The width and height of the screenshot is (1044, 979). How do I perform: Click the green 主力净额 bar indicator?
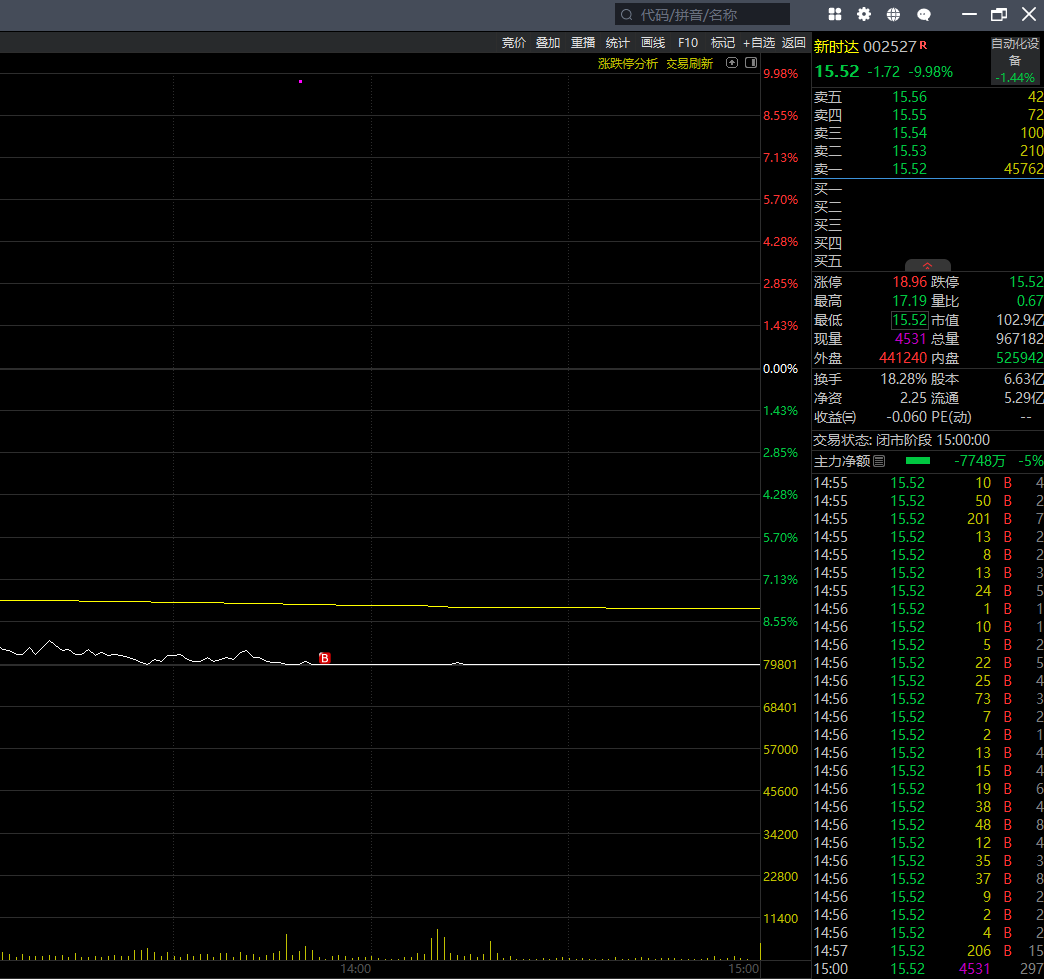[x=917, y=461]
